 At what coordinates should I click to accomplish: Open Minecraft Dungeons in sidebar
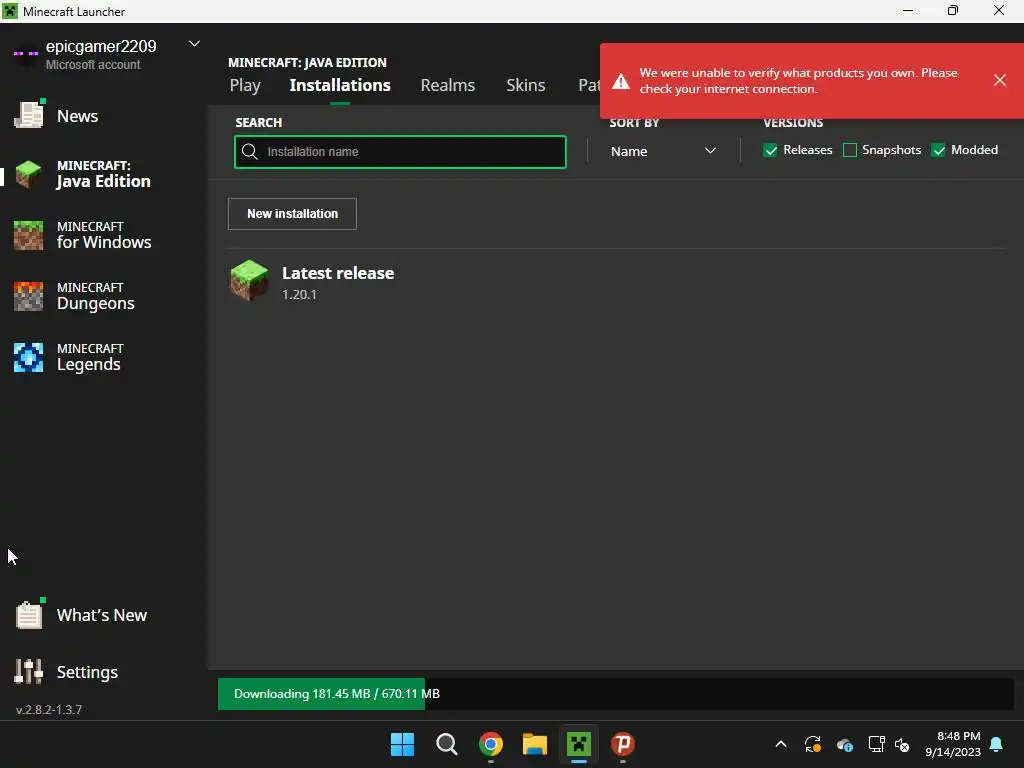(74, 296)
